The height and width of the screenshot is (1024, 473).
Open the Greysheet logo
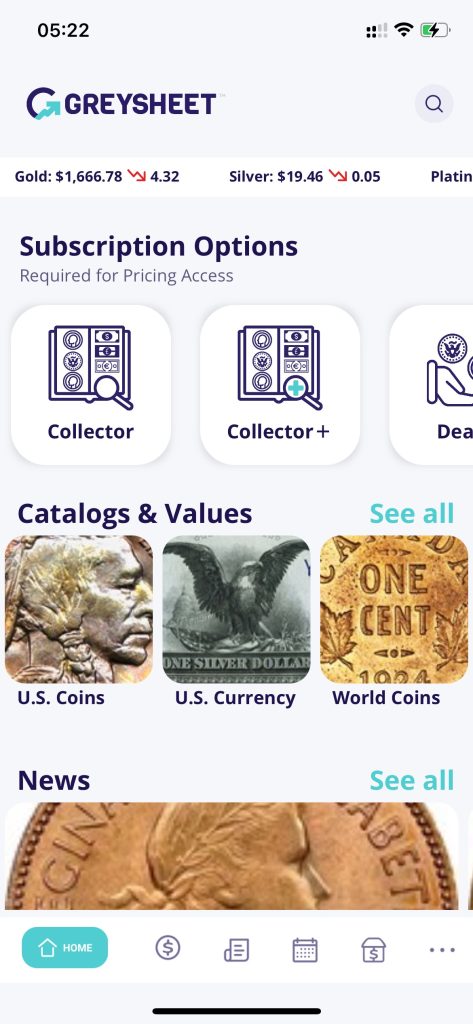pyautogui.click(x=122, y=104)
